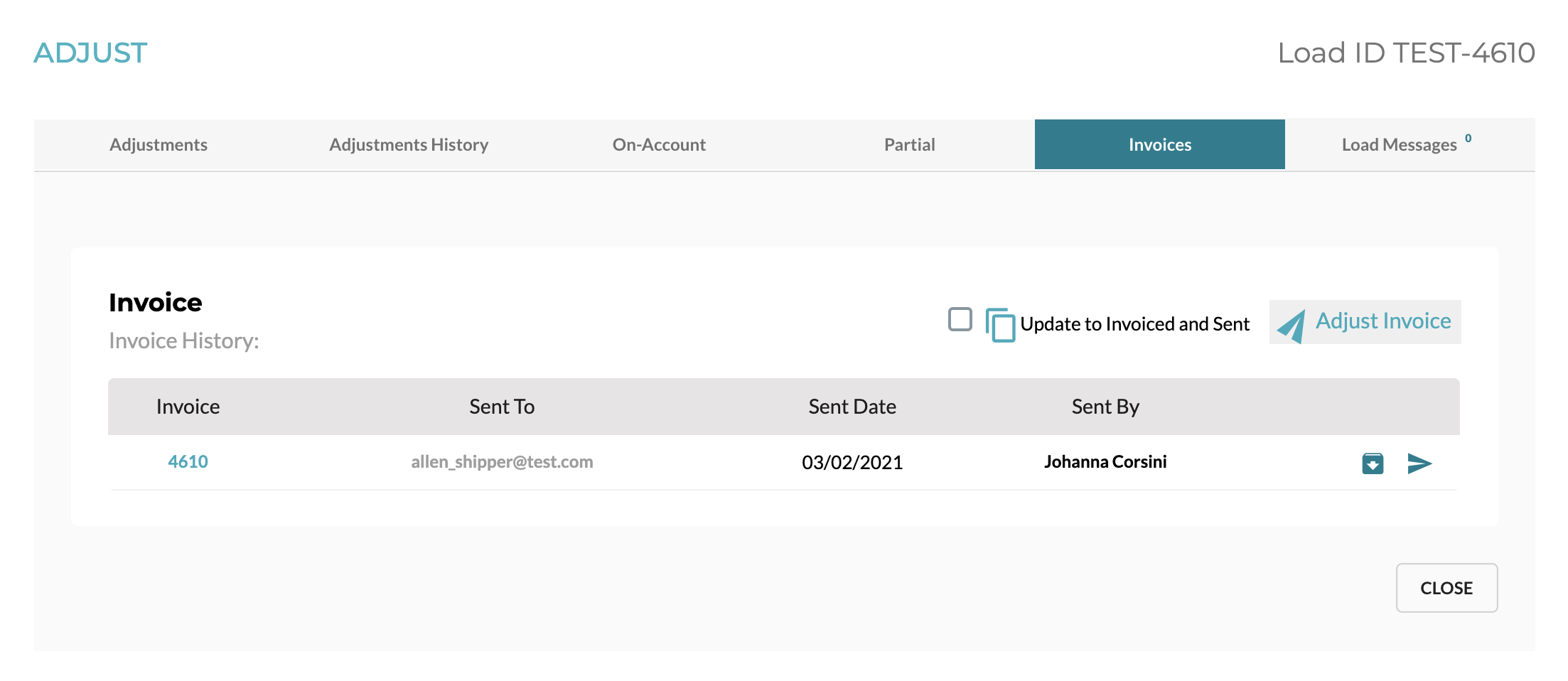
Task: Open invoice 4610 link
Action: (x=188, y=461)
